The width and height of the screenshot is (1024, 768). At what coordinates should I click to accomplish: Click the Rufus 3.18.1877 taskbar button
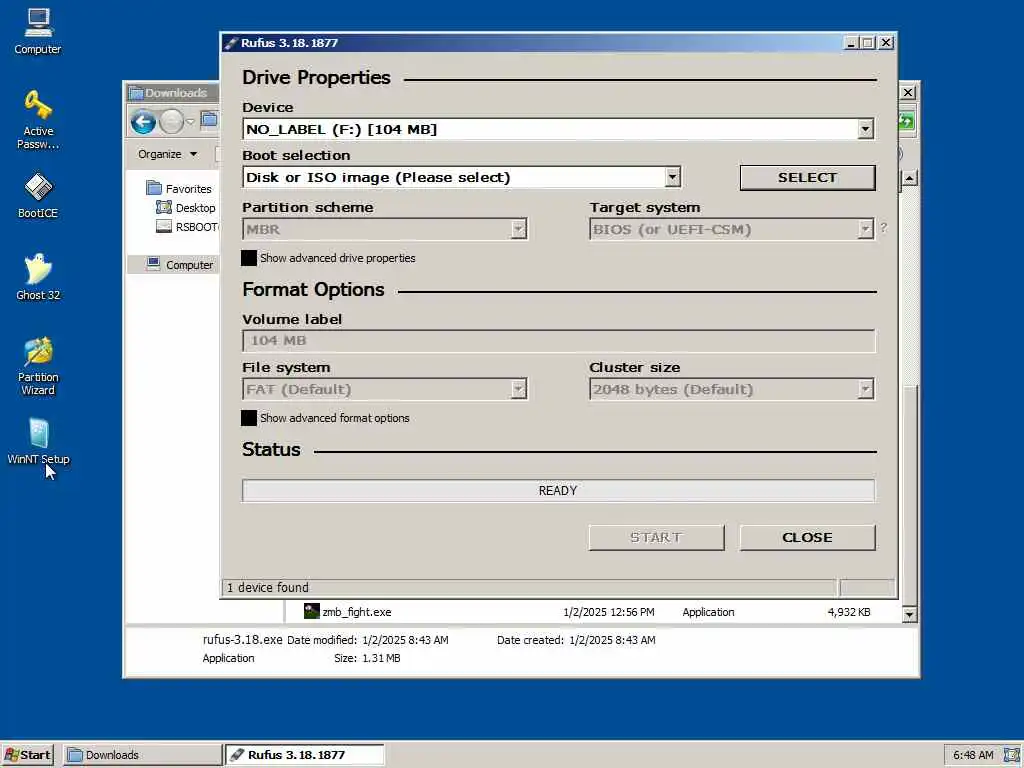pos(305,755)
